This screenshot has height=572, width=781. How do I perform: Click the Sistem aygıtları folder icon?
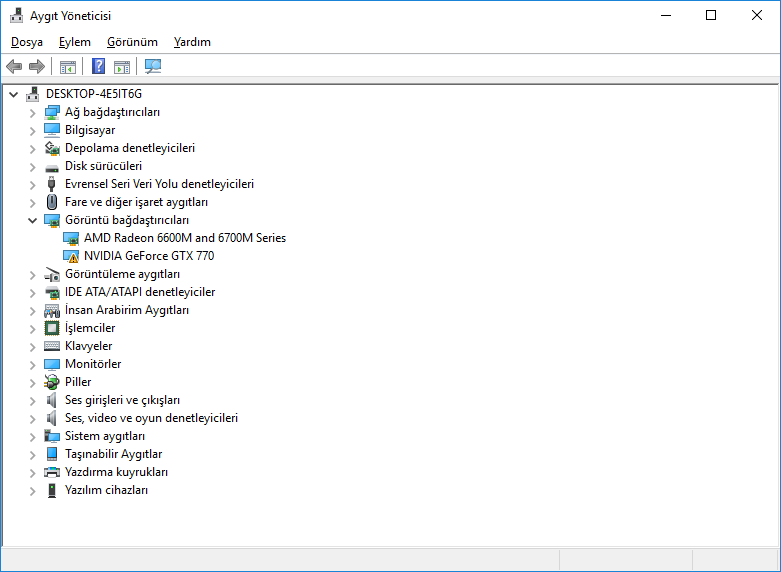pos(52,436)
